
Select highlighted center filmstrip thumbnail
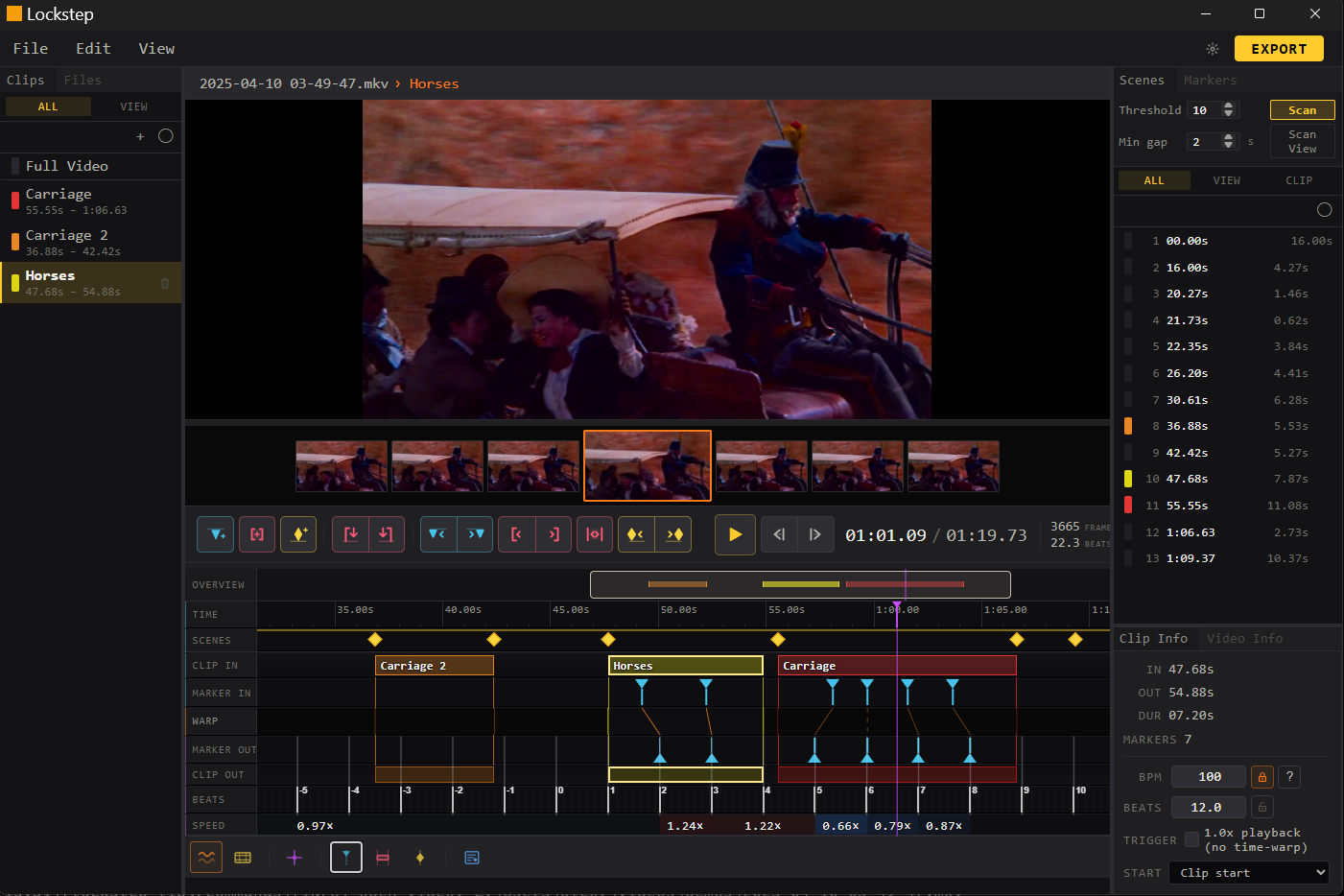(648, 466)
